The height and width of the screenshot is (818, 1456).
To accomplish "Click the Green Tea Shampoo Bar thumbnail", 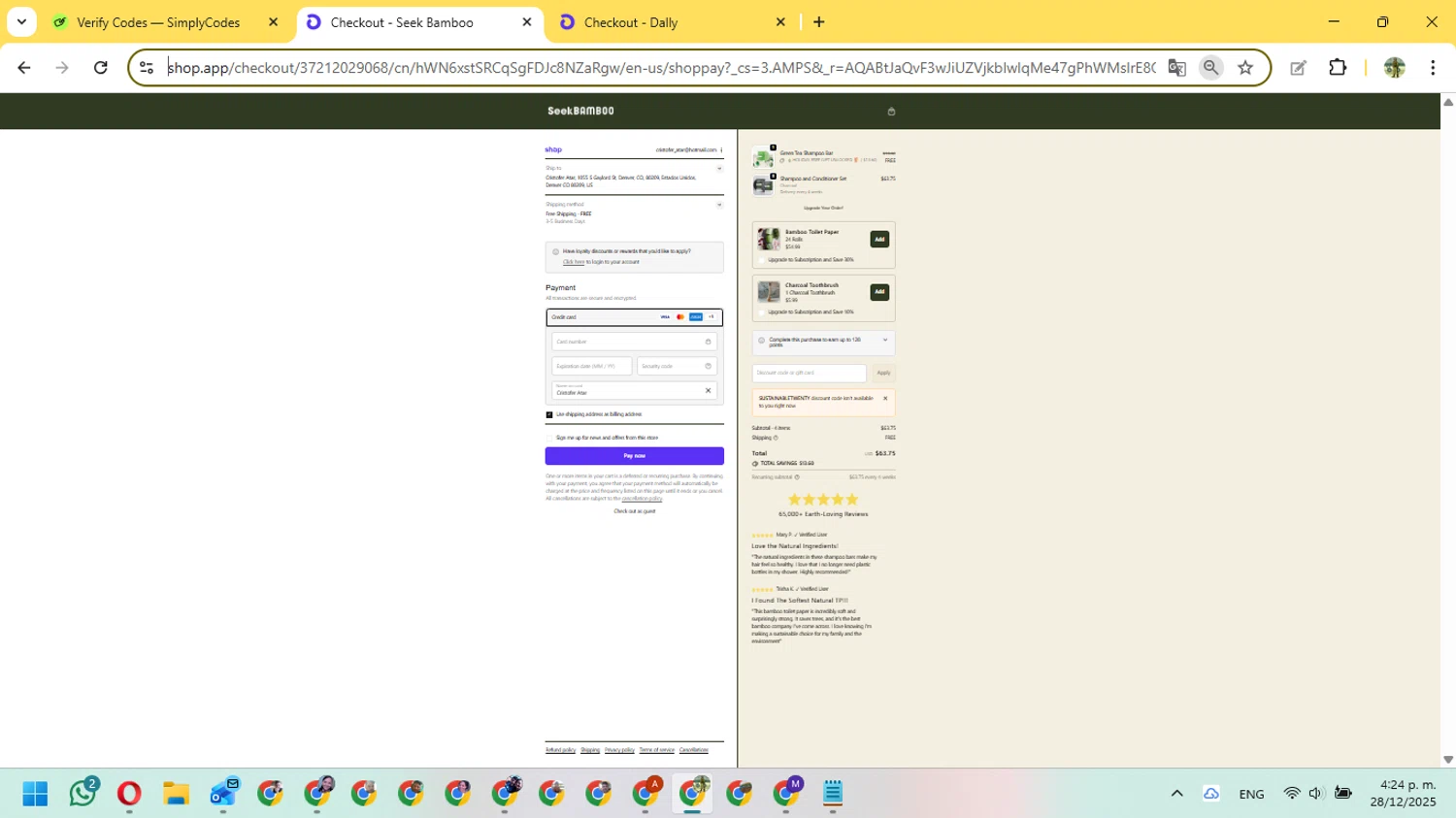I will click(763, 157).
